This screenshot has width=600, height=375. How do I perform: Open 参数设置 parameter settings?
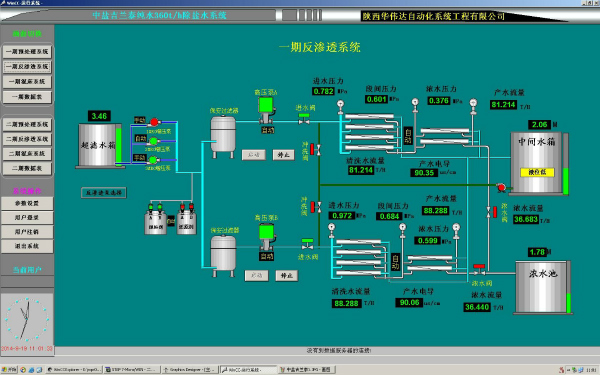27,203
